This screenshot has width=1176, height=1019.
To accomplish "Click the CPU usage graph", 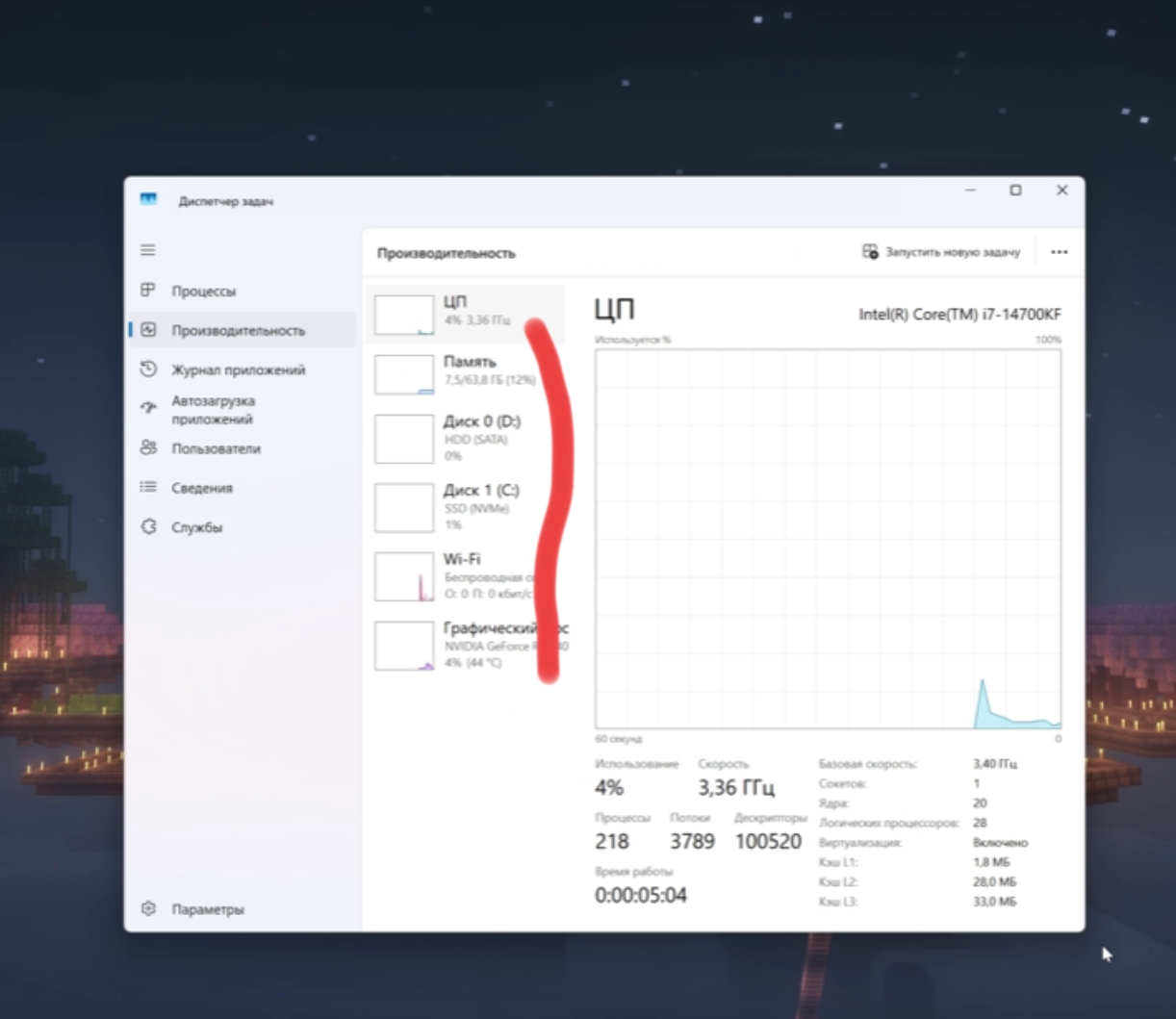I will 828,539.
